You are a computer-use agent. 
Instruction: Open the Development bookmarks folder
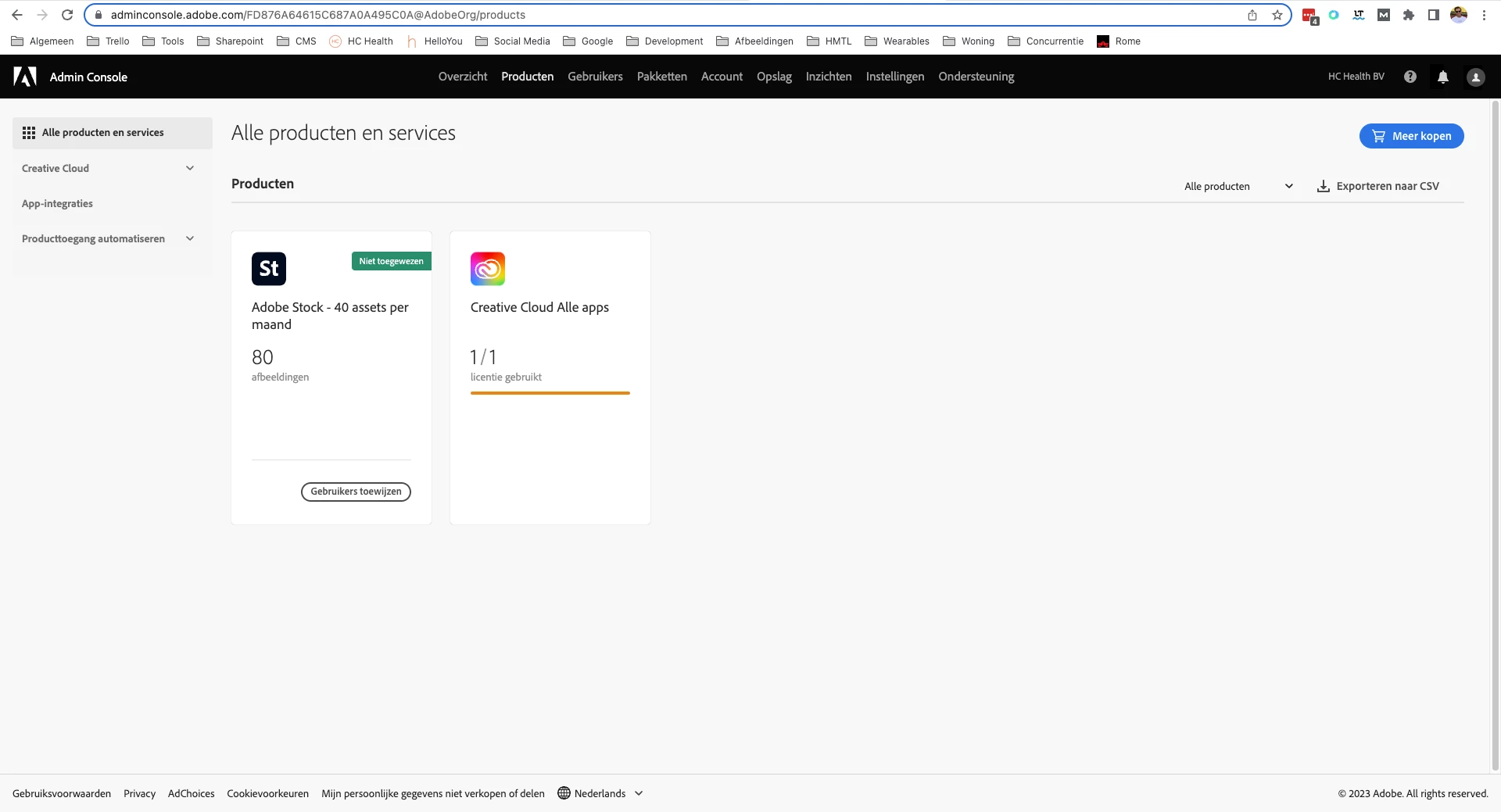click(665, 41)
